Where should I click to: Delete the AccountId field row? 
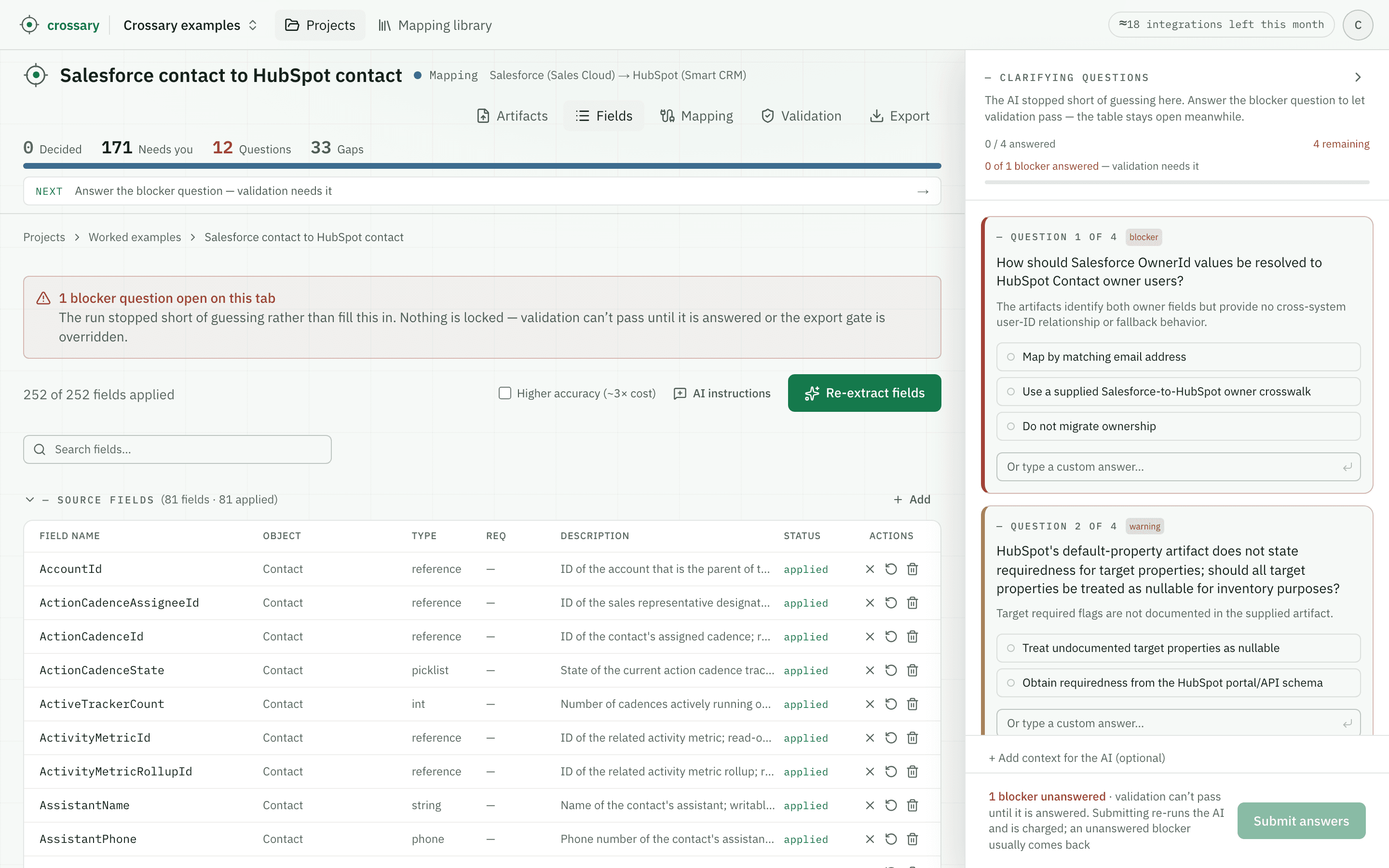point(912,569)
